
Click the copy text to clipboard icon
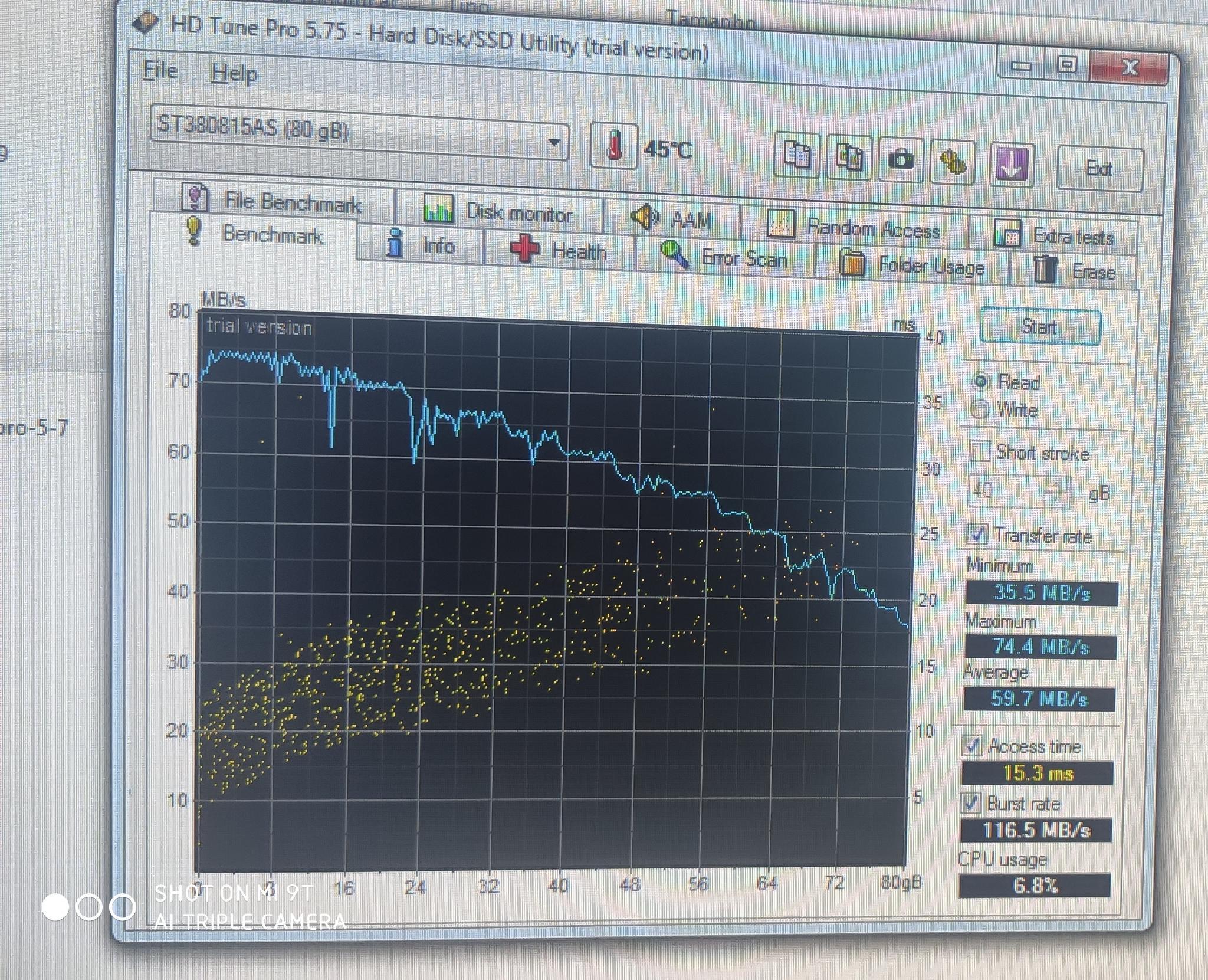[797, 156]
